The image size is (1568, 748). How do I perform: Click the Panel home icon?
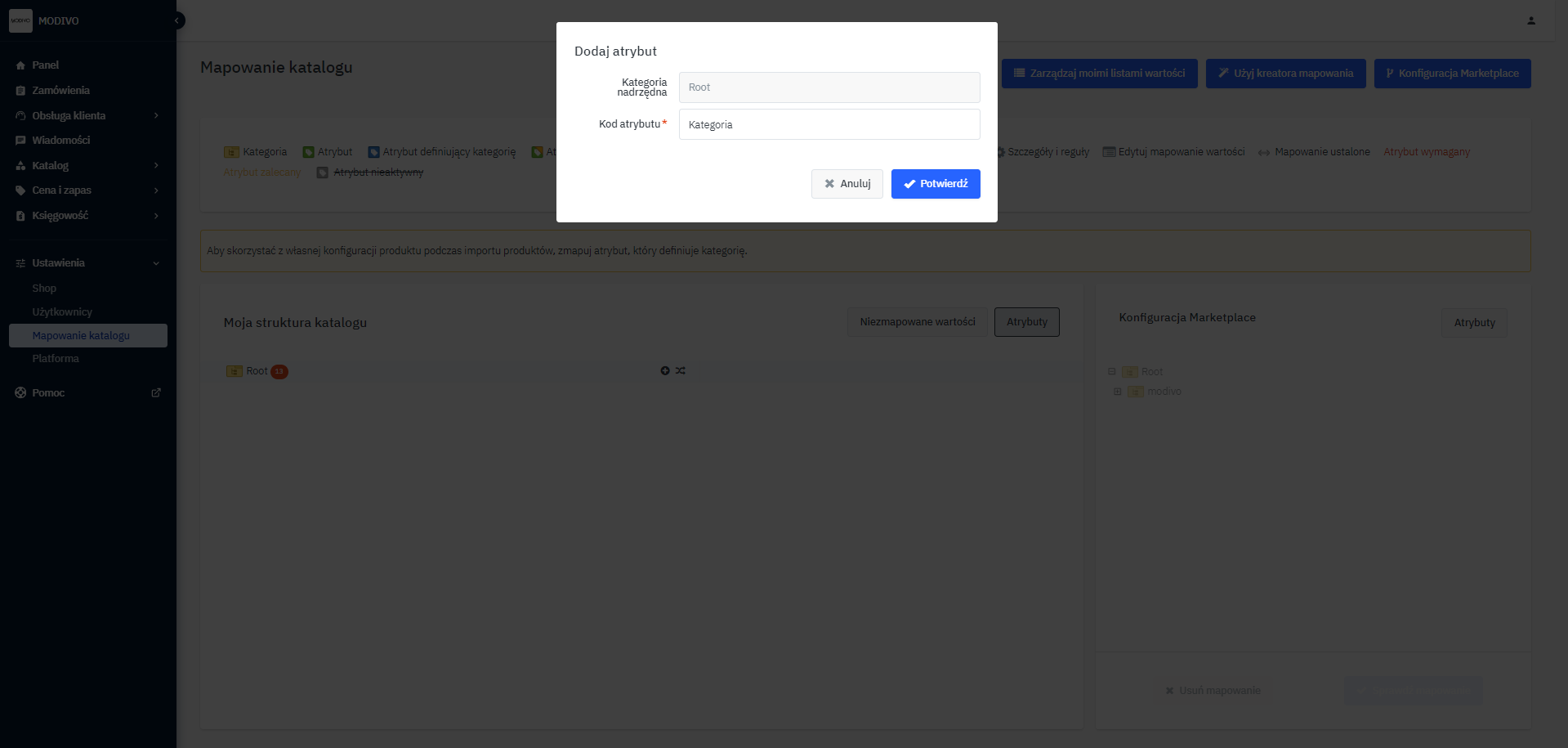coord(20,65)
